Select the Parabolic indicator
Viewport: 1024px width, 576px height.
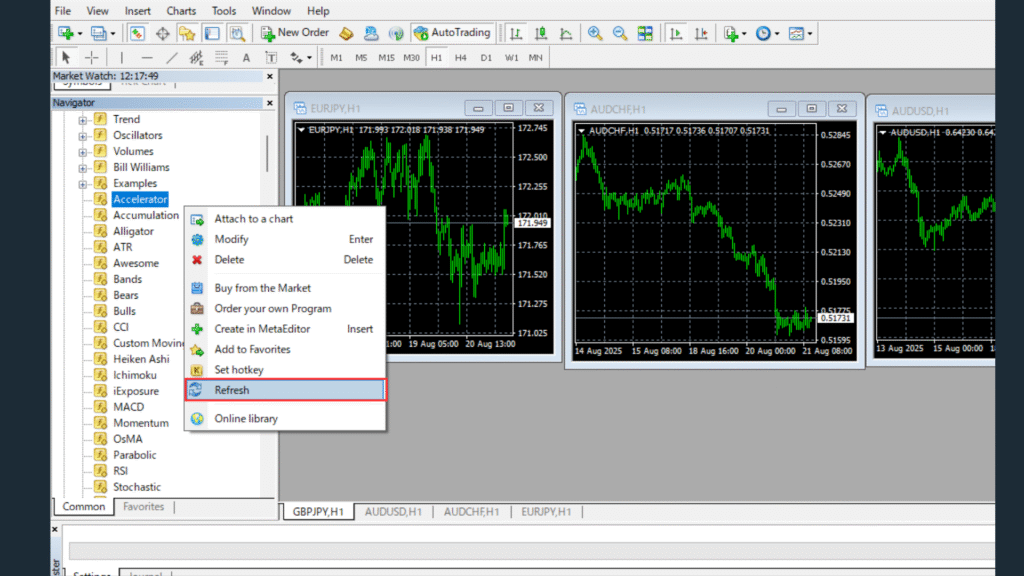pos(135,455)
